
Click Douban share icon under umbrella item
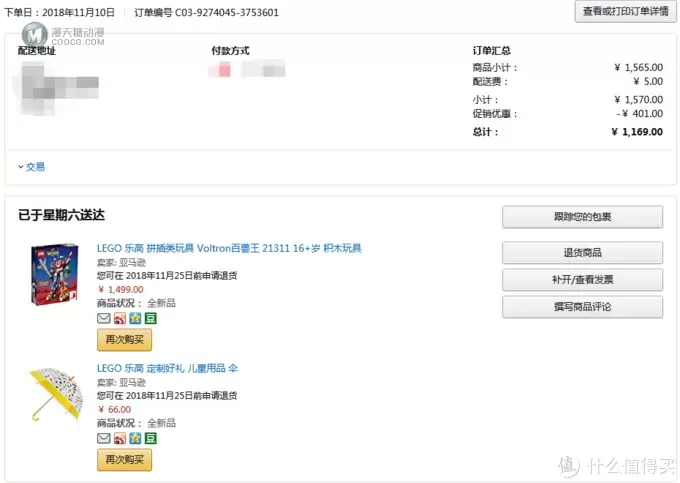[x=150, y=438]
